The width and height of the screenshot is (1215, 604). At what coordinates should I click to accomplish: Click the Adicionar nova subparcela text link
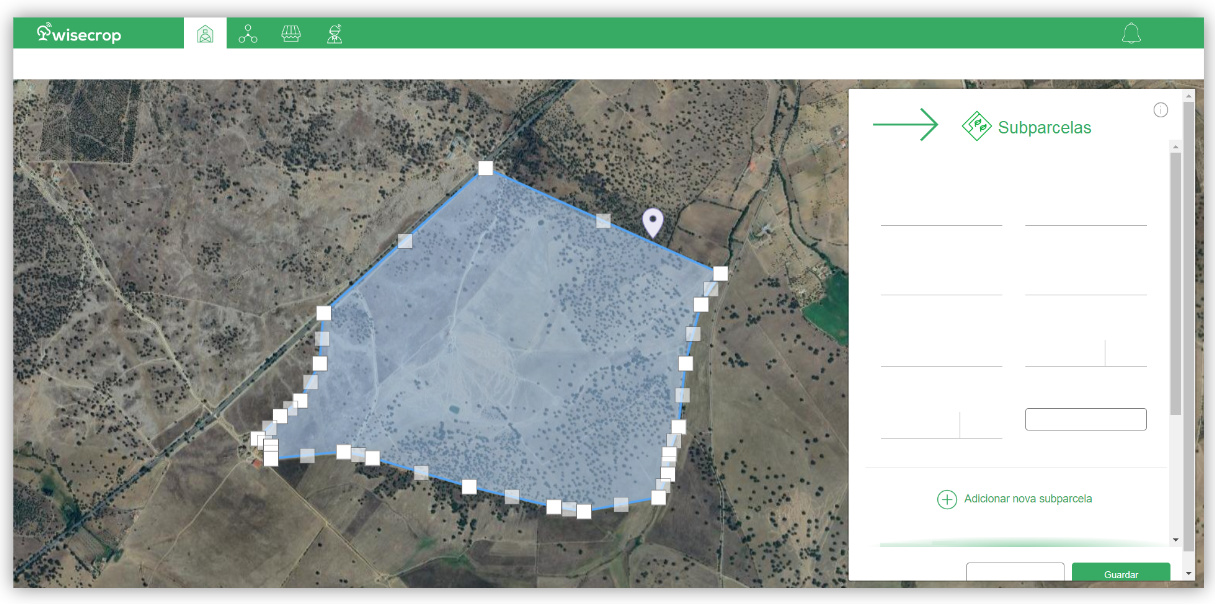click(1028, 498)
